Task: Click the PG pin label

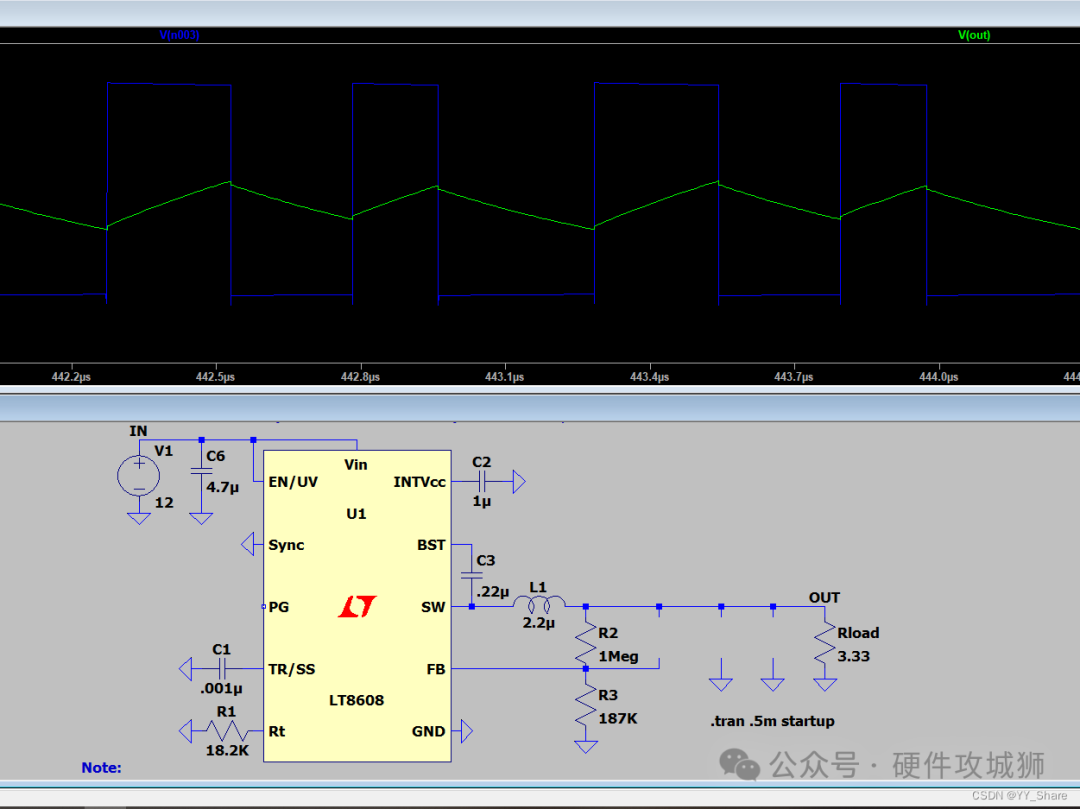Action: coord(279,607)
